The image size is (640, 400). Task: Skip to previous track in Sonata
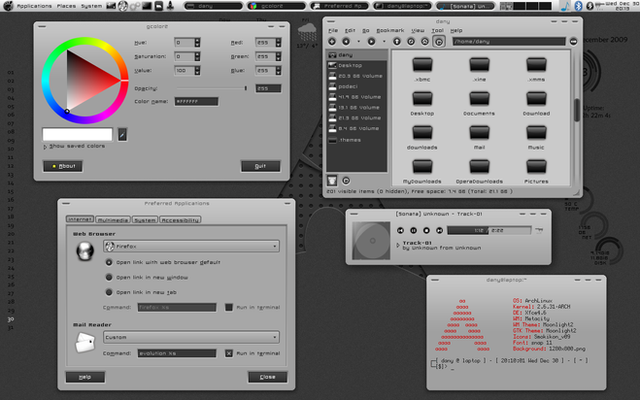[400, 231]
